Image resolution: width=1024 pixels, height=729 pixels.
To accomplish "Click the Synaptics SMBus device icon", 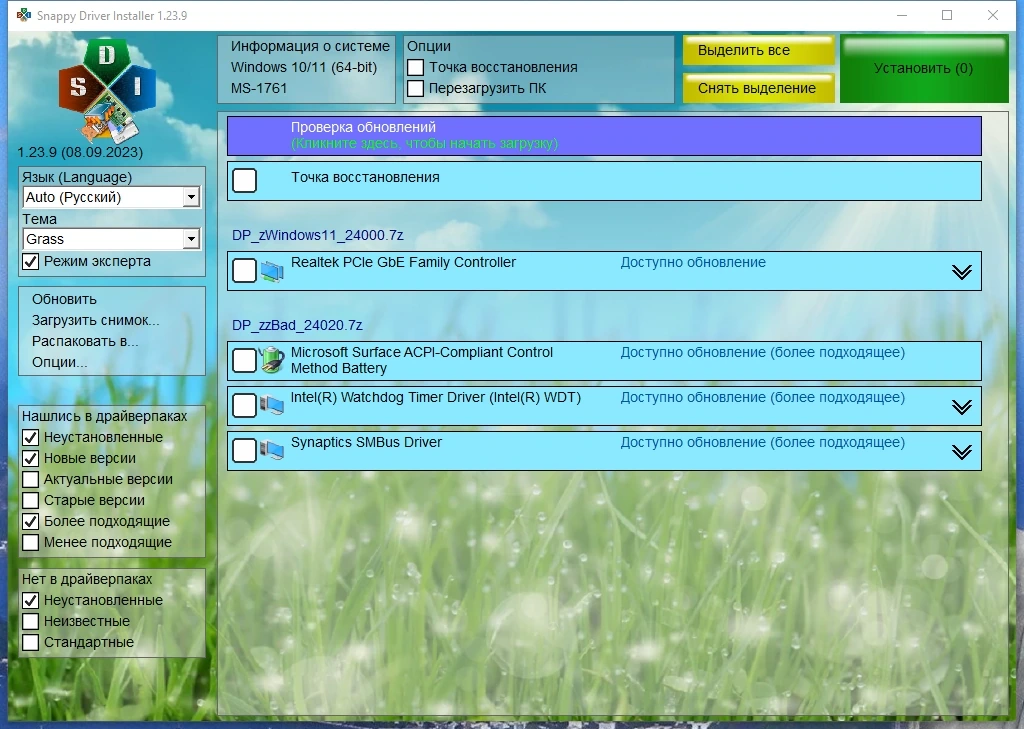I will 272,450.
